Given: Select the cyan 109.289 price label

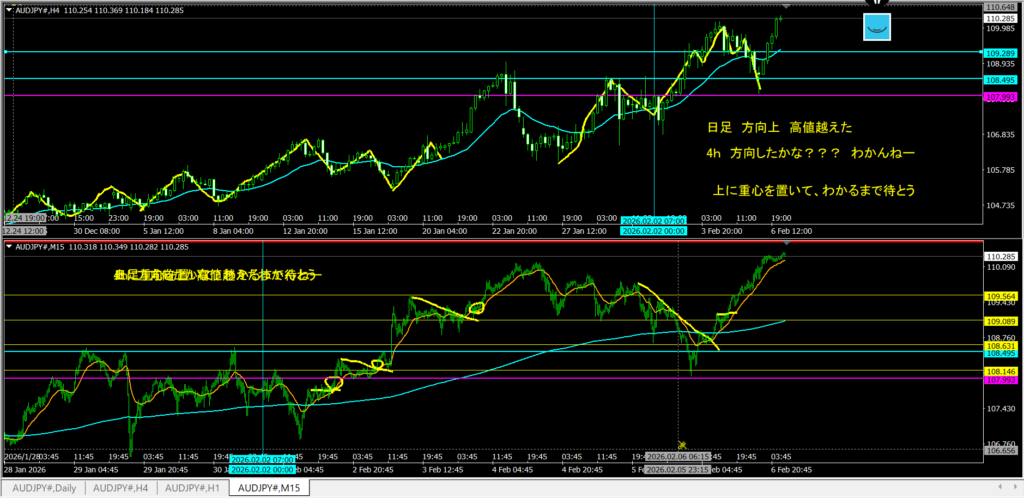Looking at the screenshot, I should click(1001, 52).
